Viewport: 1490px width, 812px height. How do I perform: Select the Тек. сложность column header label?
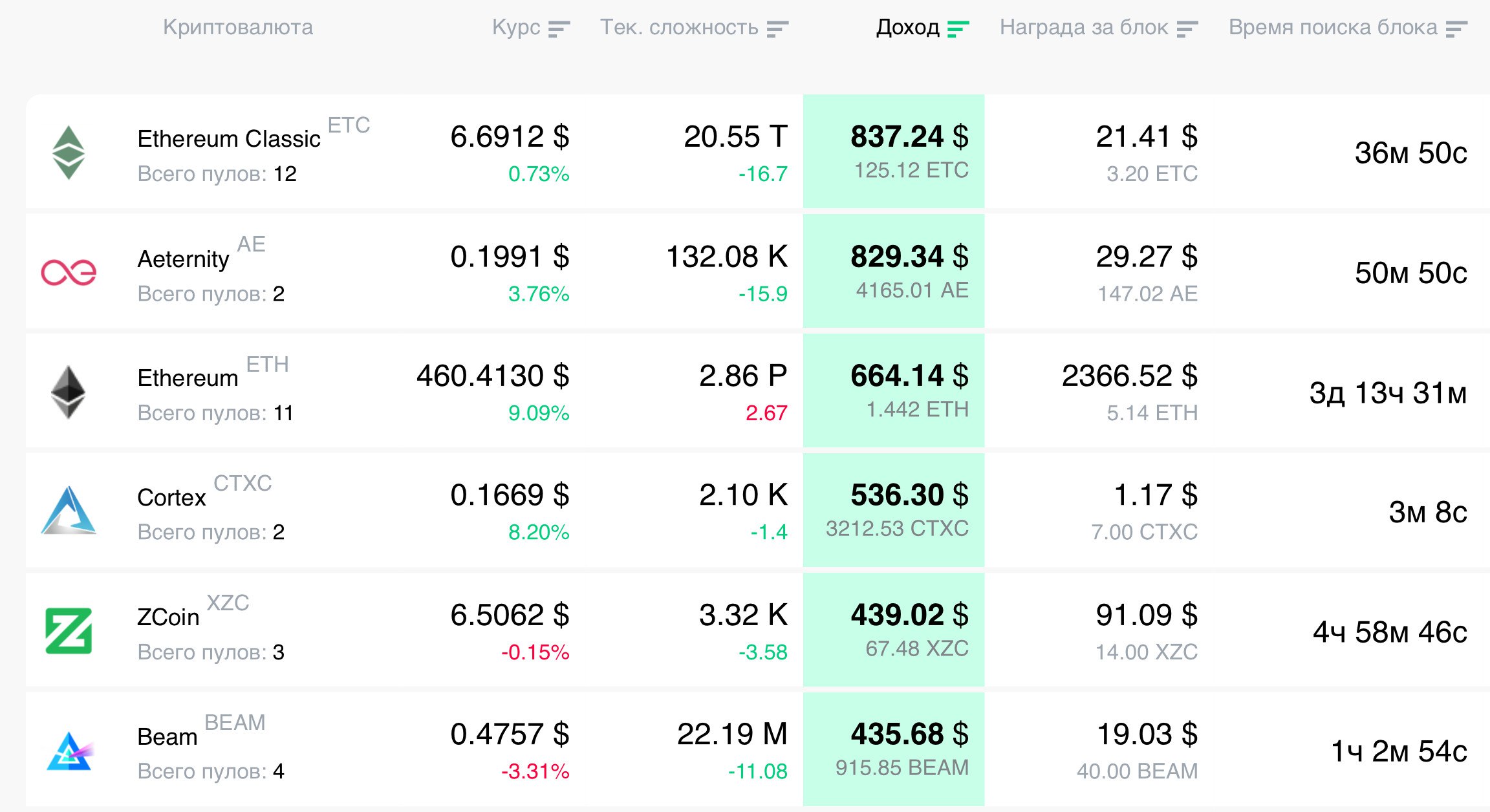pos(679,27)
